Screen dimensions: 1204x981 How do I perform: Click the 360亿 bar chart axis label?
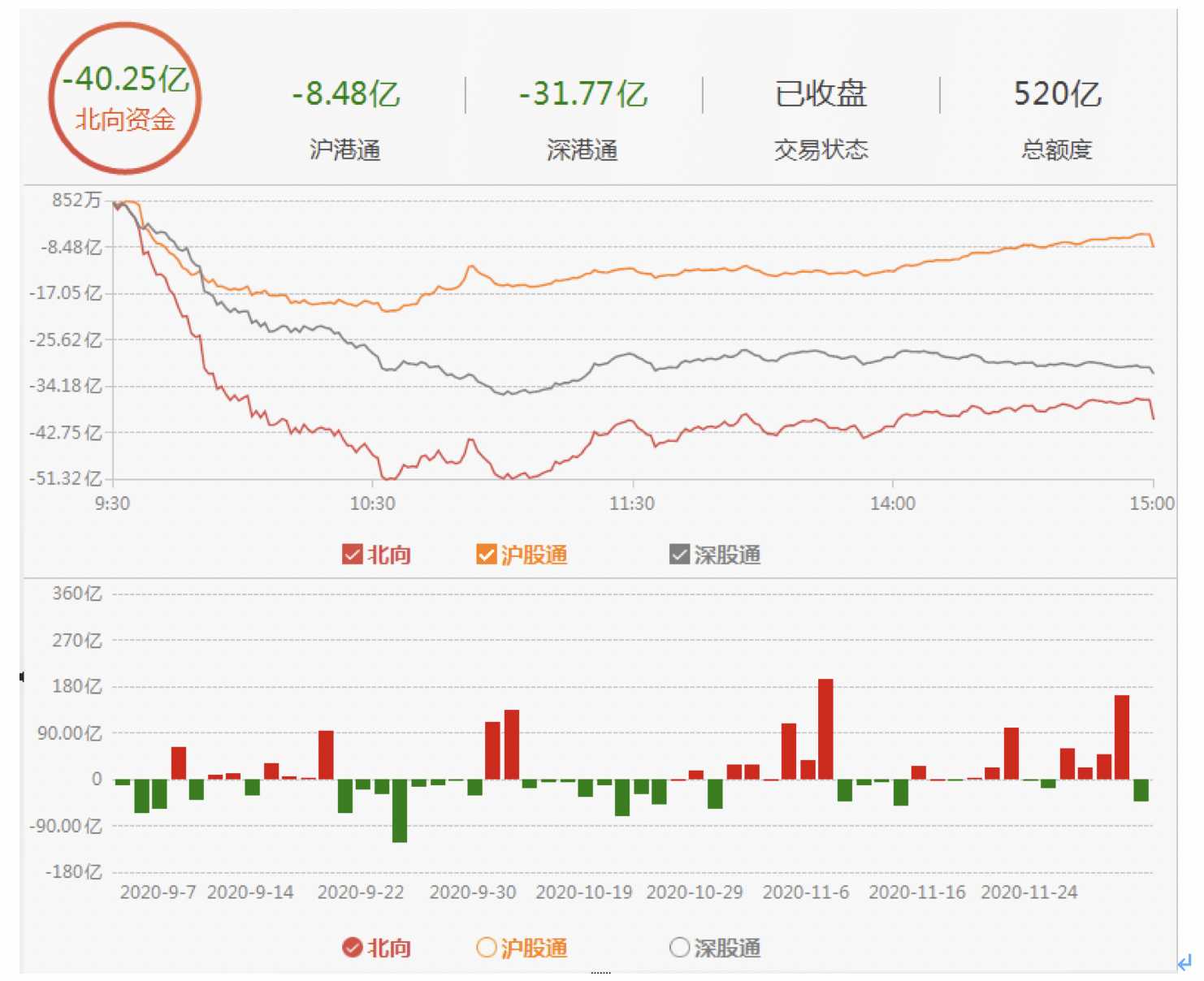coord(78,594)
